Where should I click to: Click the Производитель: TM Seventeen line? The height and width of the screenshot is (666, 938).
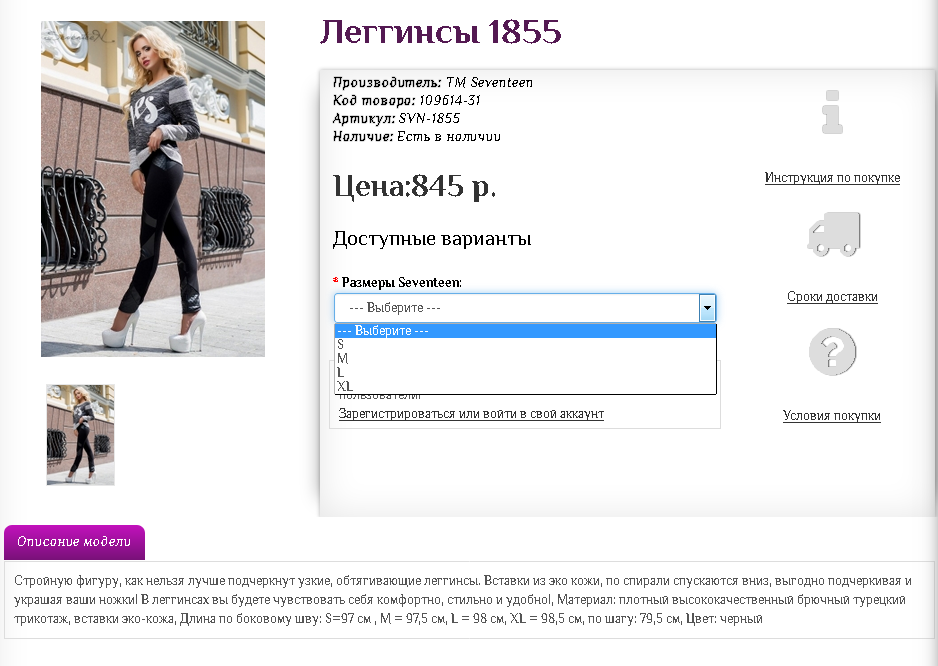click(433, 83)
